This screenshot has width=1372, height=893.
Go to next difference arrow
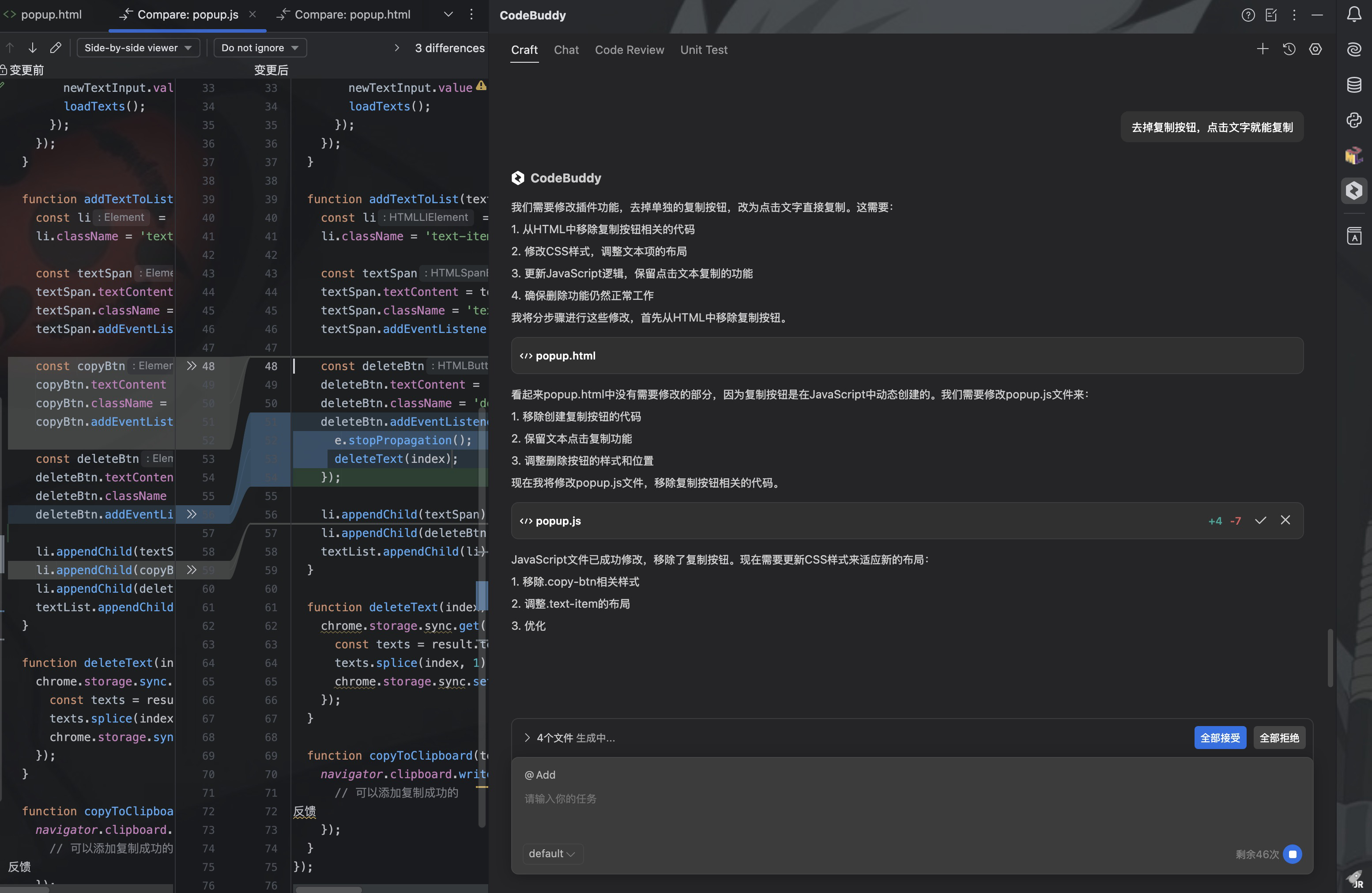32,48
